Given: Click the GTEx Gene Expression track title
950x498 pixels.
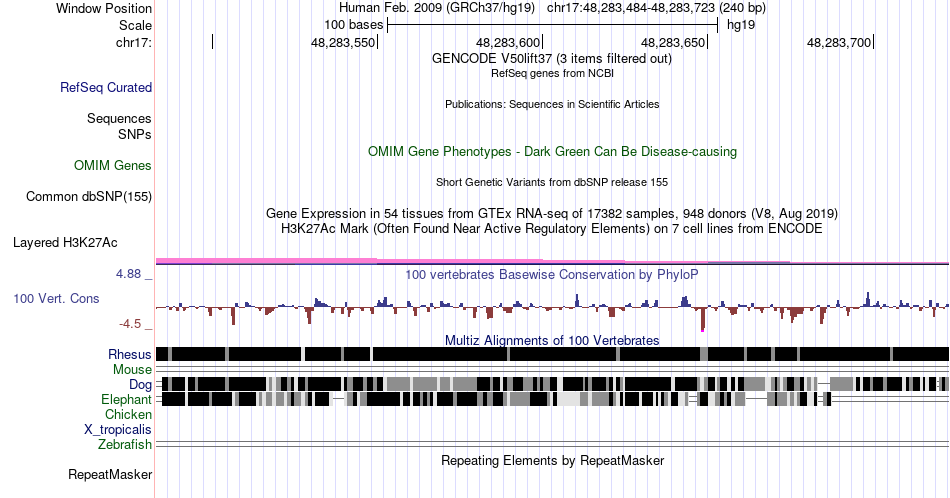Looking at the screenshot, I should pyautogui.click(x=552, y=214).
